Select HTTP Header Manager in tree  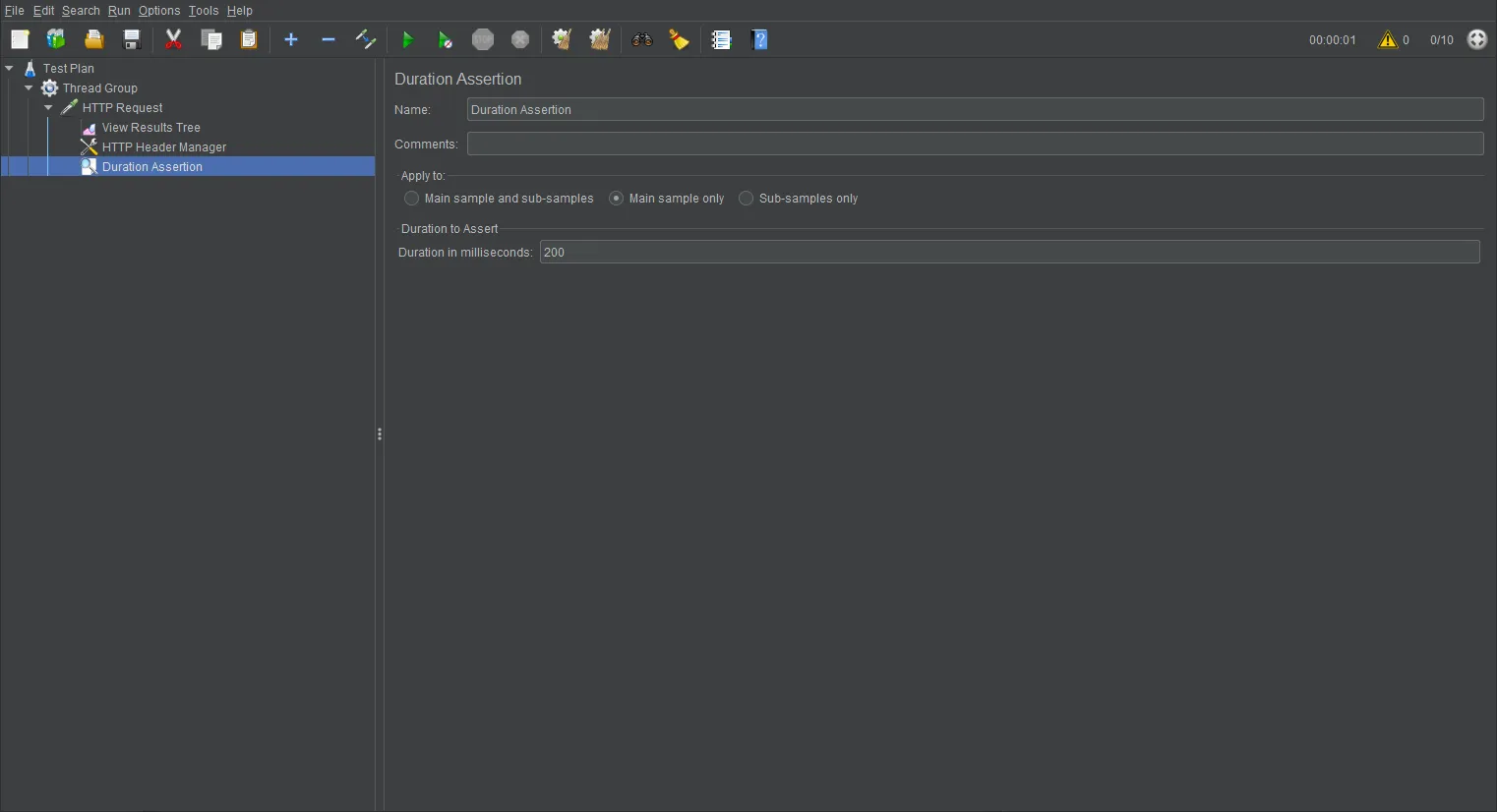click(164, 147)
